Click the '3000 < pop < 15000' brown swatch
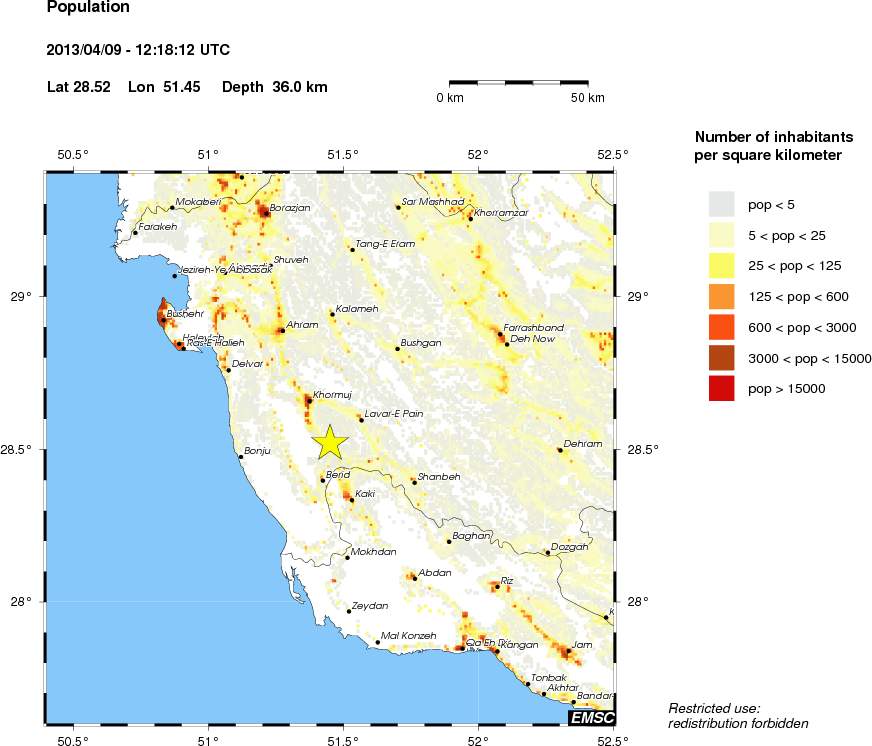Screen dimensions: 872x746 721,358
